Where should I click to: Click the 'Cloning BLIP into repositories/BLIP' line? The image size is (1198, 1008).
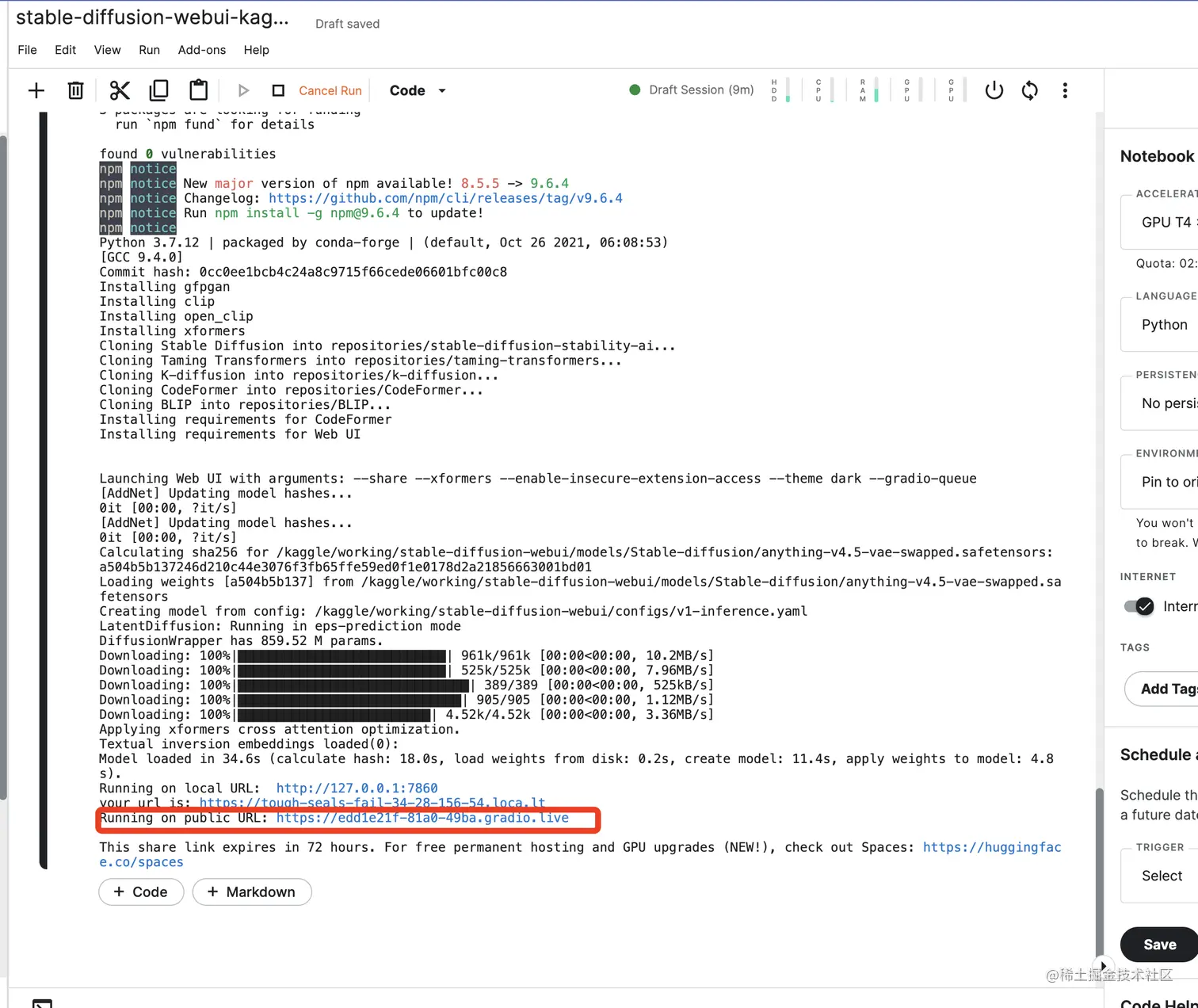[x=245, y=405]
